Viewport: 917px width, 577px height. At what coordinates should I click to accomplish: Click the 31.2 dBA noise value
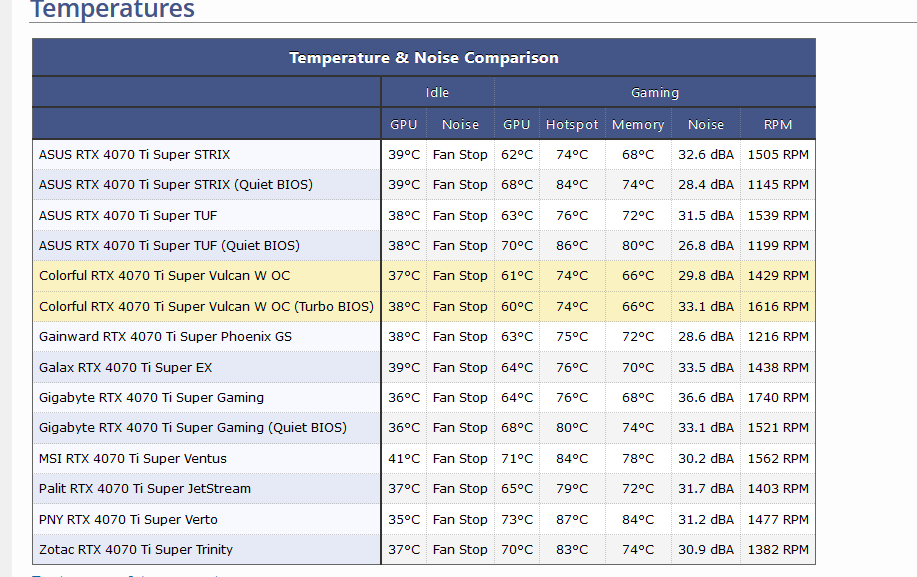point(706,520)
